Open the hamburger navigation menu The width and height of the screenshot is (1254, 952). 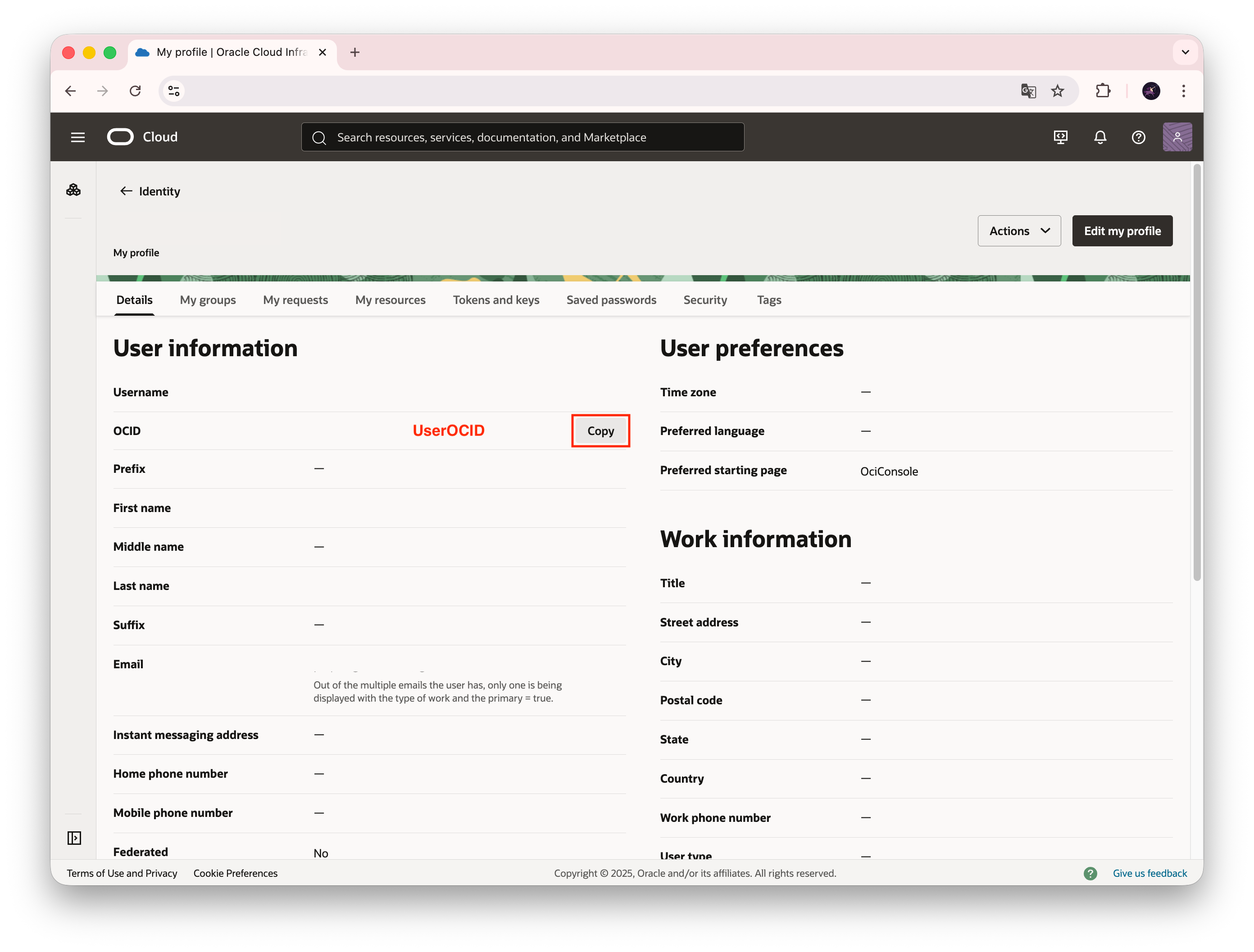[77, 137]
